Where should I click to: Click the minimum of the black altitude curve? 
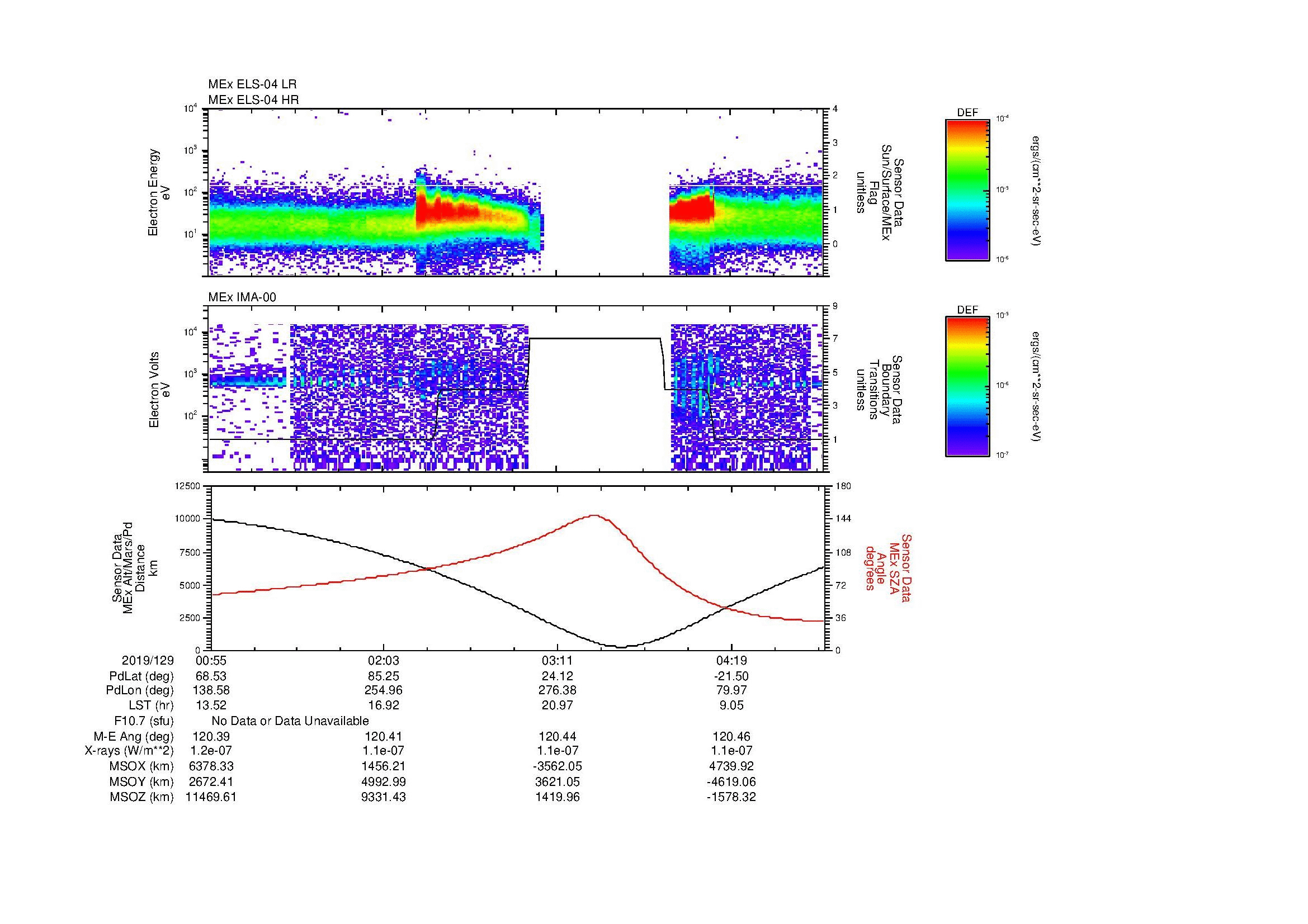[x=621, y=647]
